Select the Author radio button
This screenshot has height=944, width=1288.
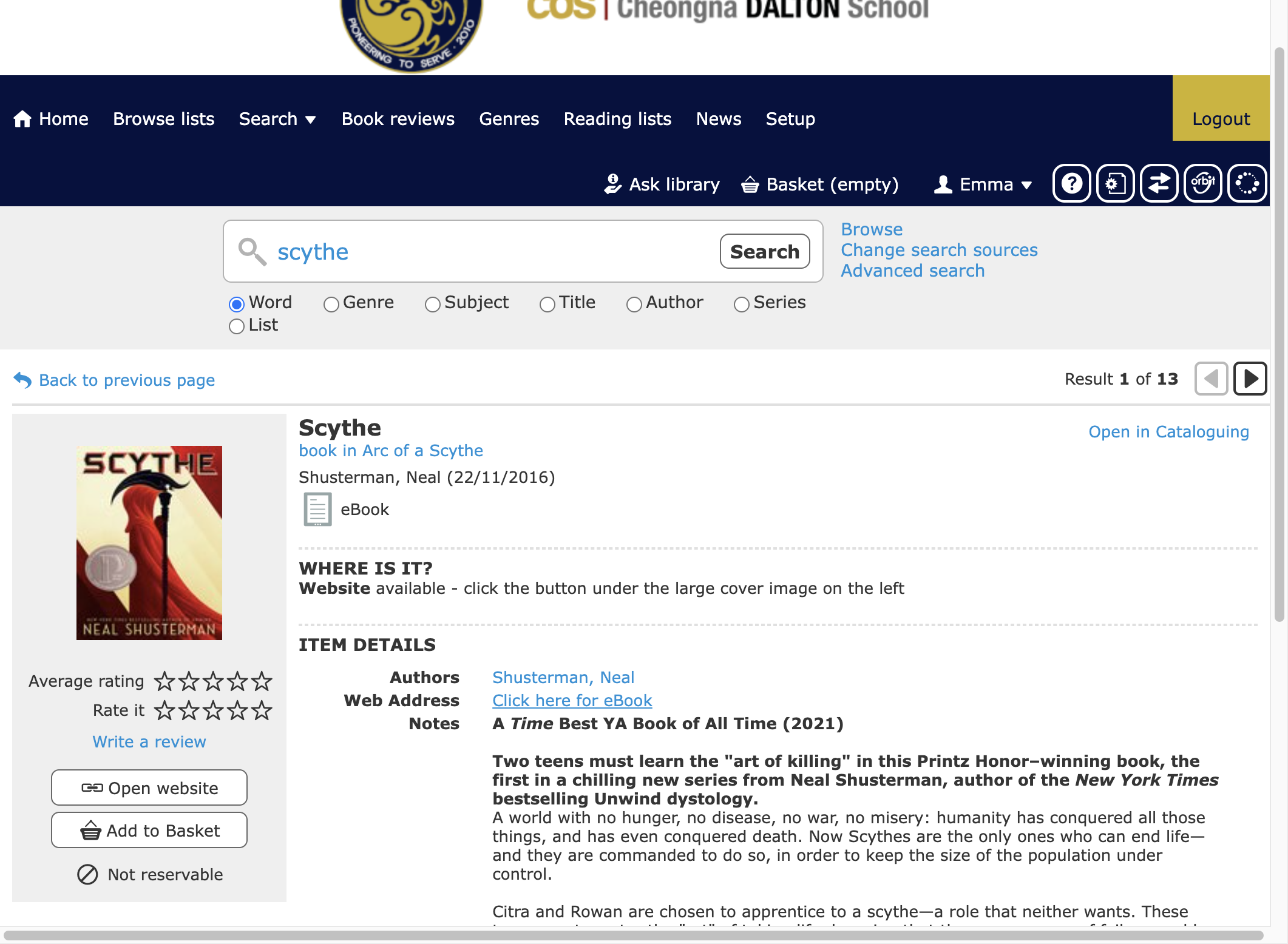634,304
